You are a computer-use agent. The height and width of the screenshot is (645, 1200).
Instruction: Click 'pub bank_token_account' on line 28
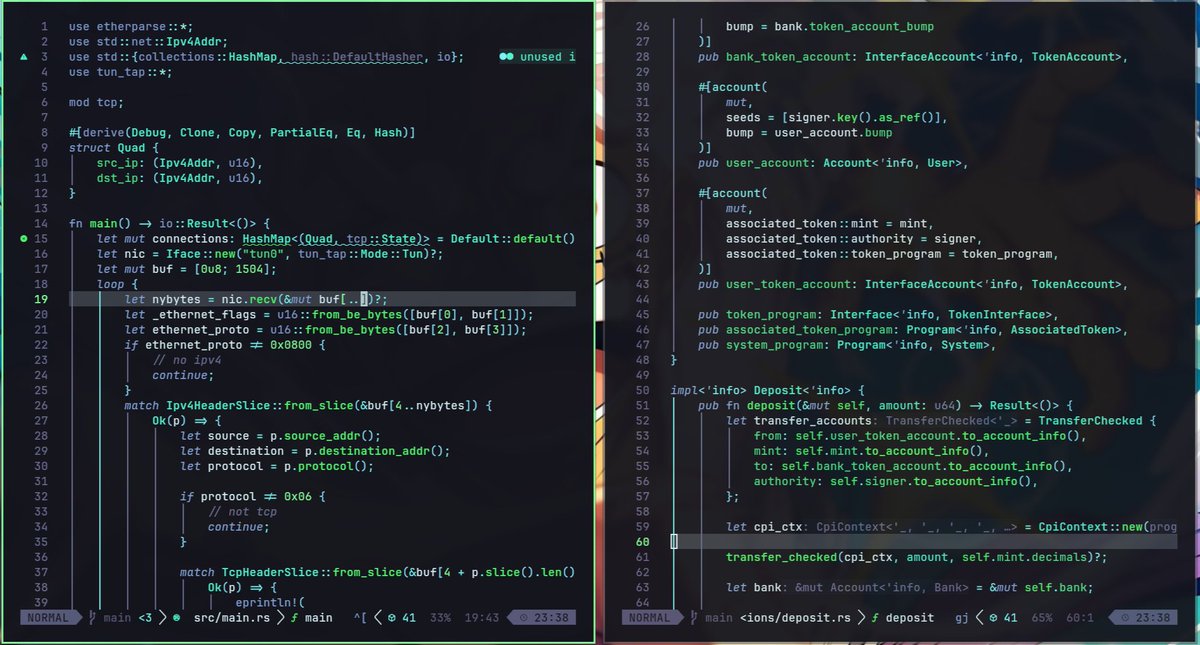[x=777, y=57]
